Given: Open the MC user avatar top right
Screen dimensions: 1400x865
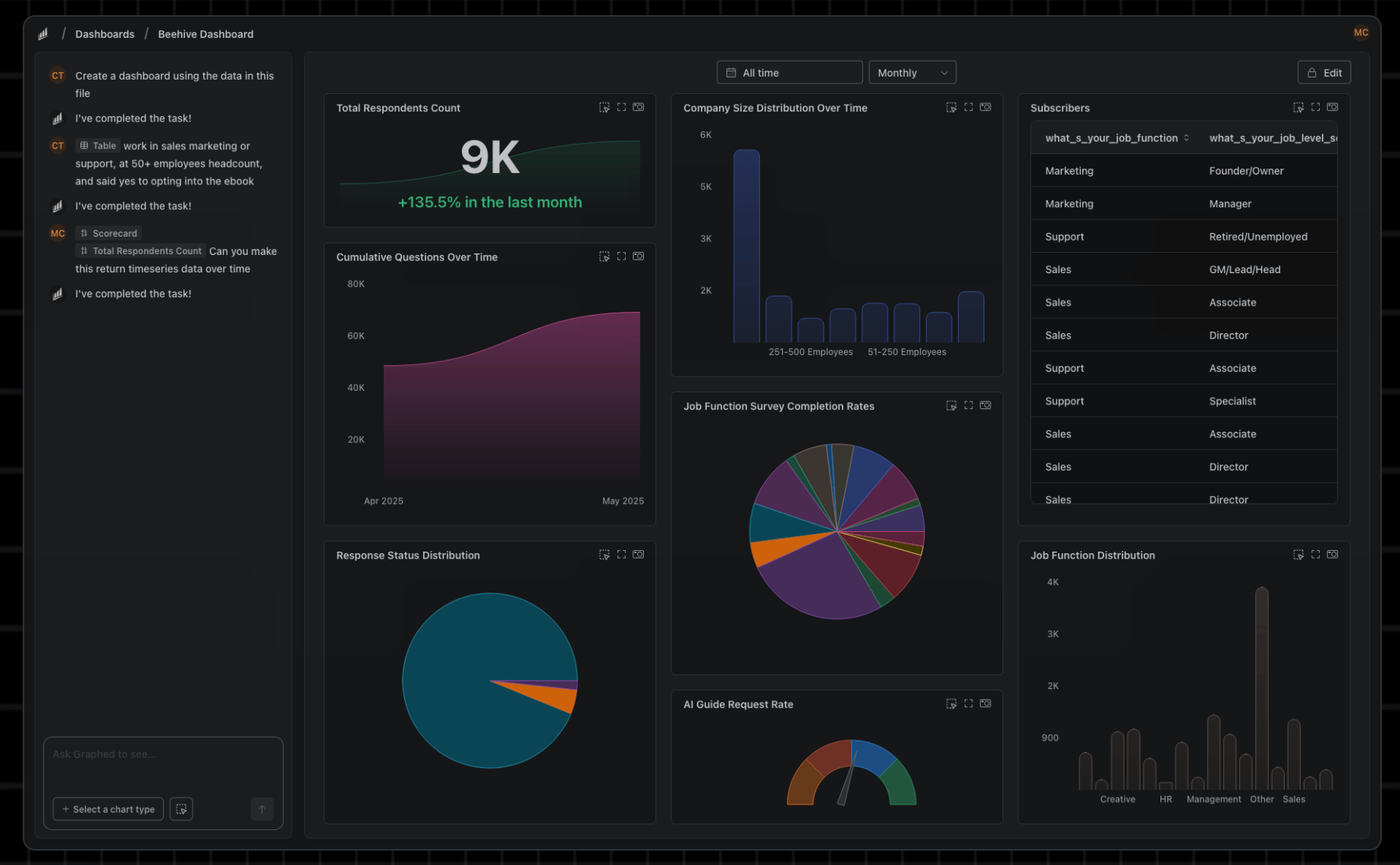Looking at the screenshot, I should 1361,33.
